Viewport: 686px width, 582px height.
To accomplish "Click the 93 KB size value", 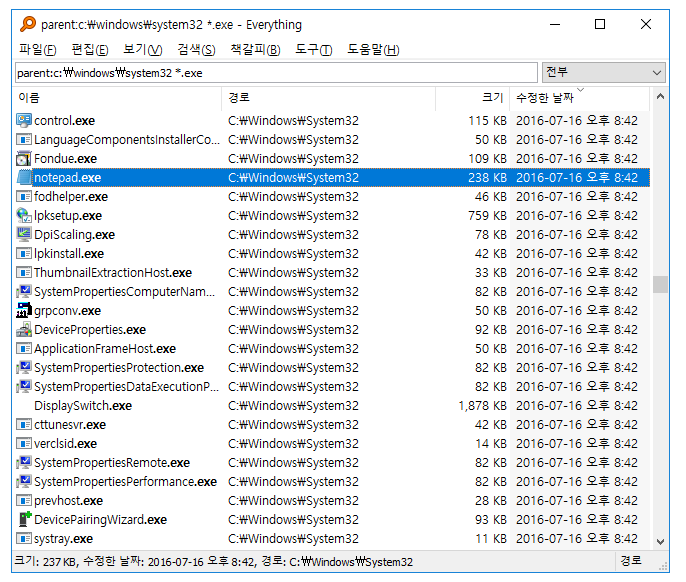I will pos(491,519).
